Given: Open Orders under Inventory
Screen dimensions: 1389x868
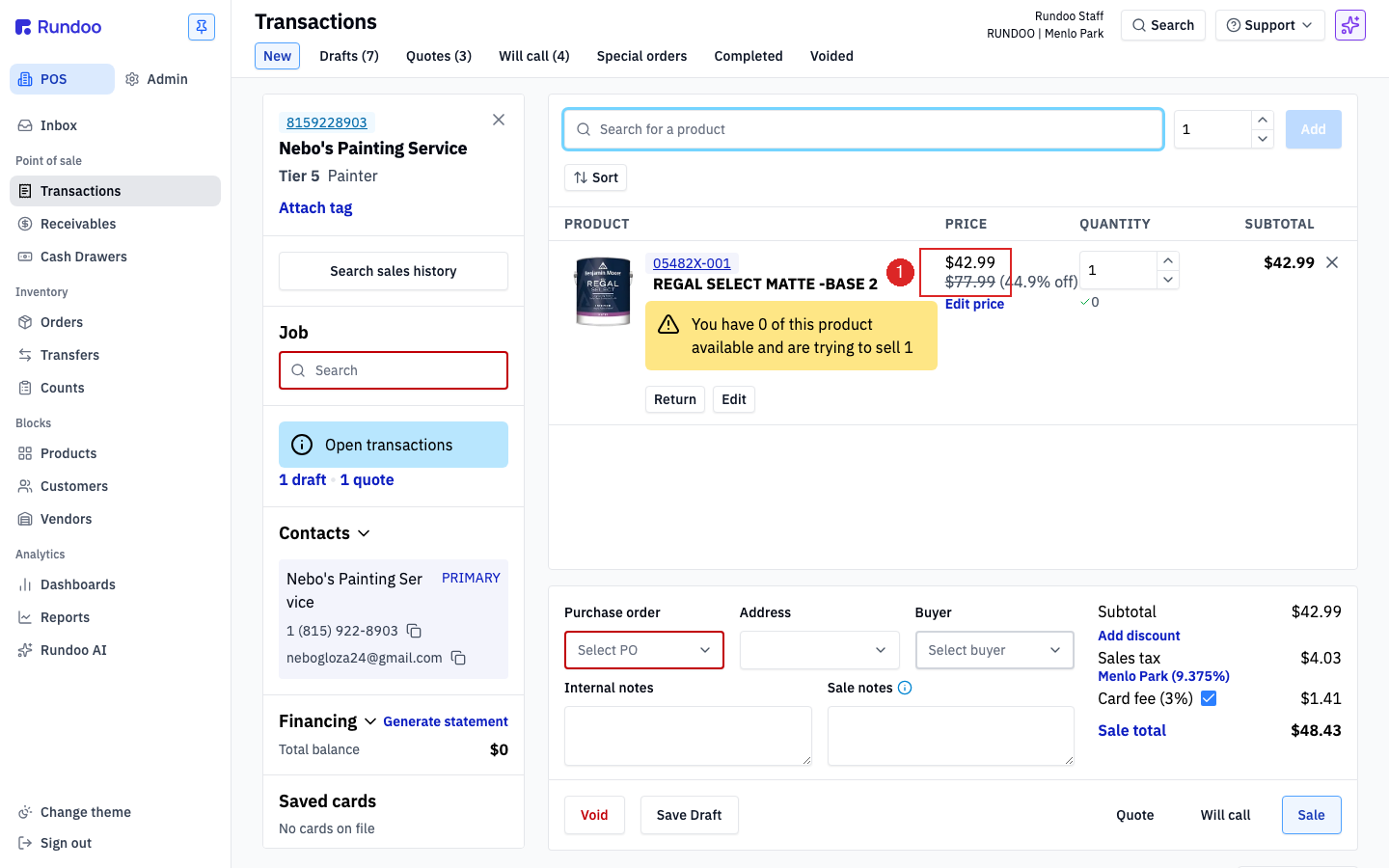Looking at the screenshot, I should pos(115,322).
